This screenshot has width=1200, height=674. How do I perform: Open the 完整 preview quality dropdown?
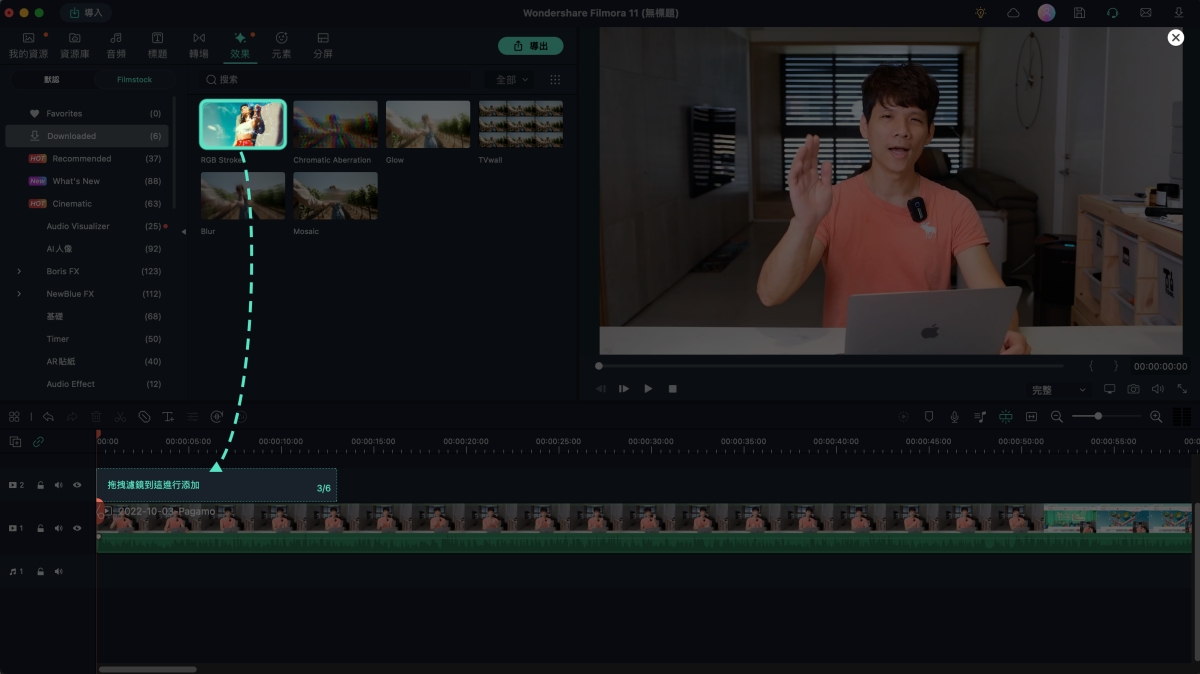[x=1058, y=389]
